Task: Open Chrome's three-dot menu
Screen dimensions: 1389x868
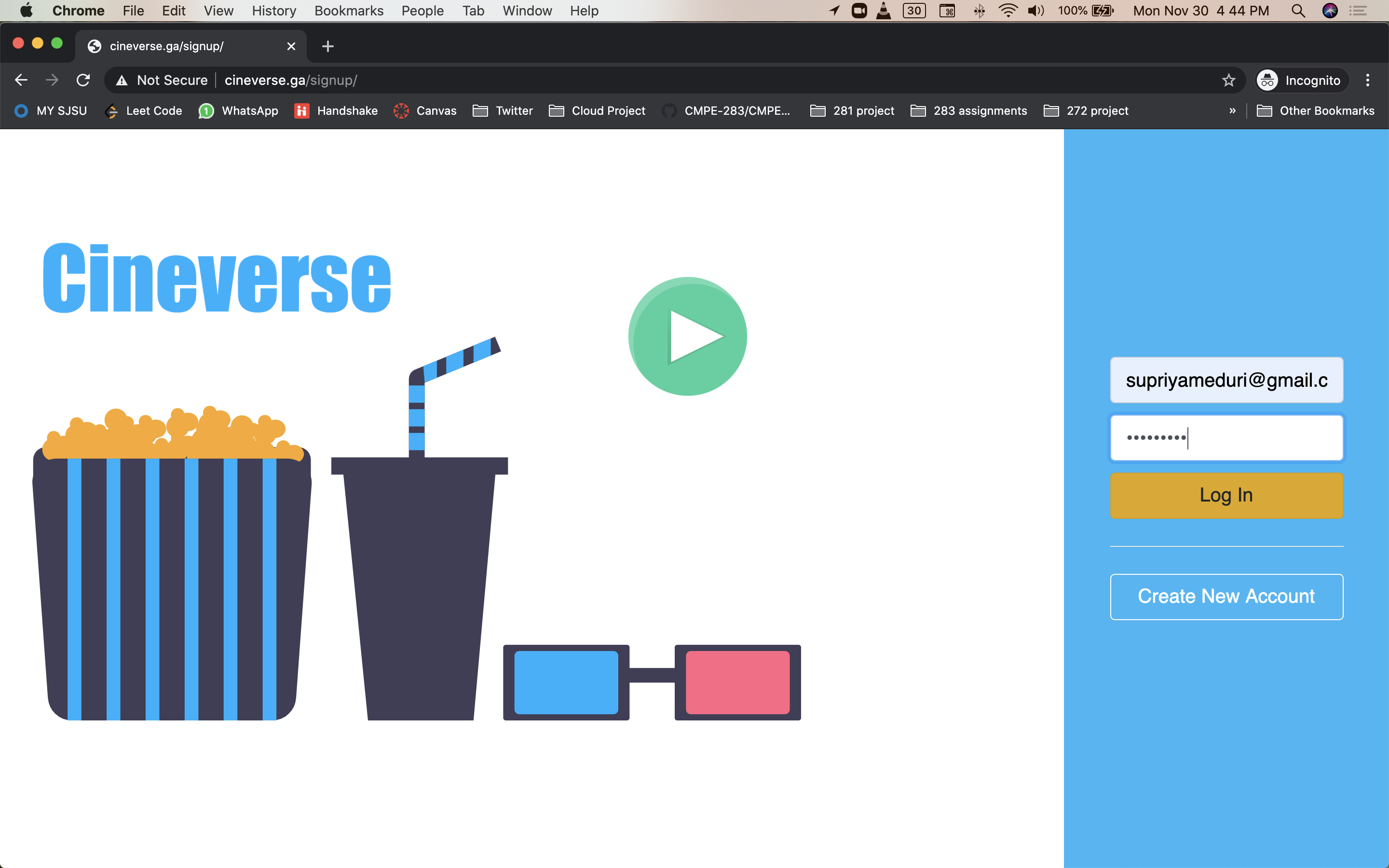Action: click(1367, 80)
